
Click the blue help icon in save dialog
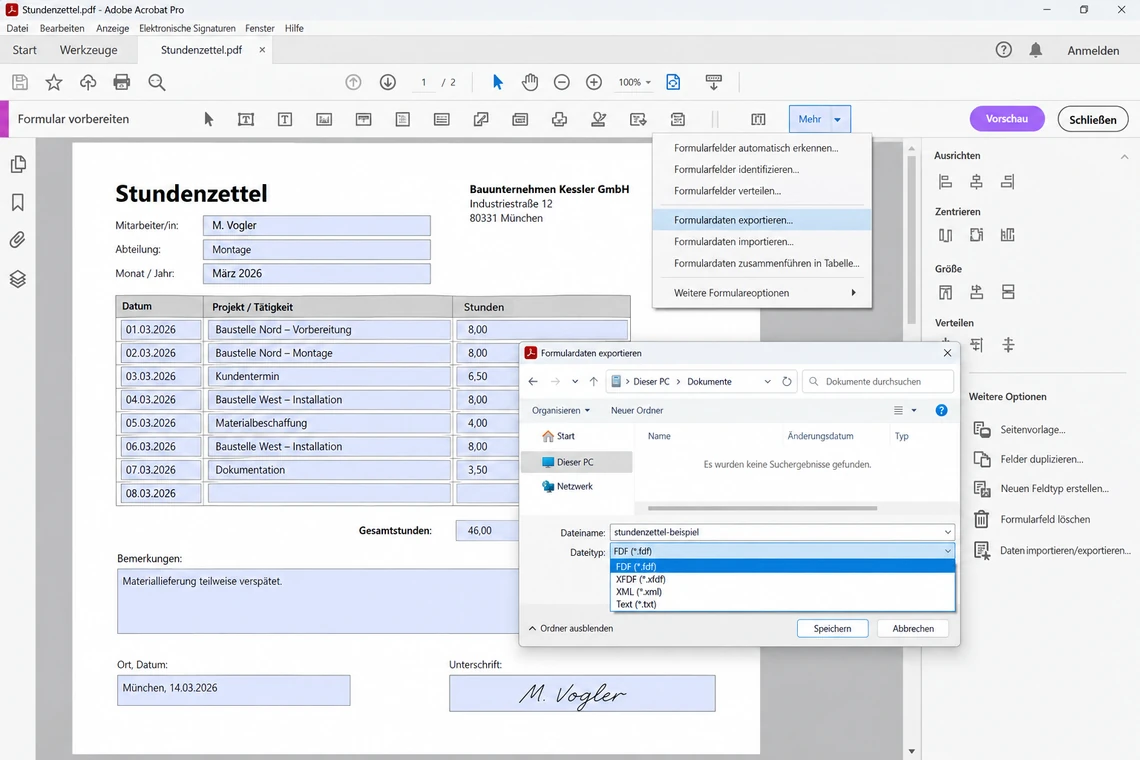point(942,410)
